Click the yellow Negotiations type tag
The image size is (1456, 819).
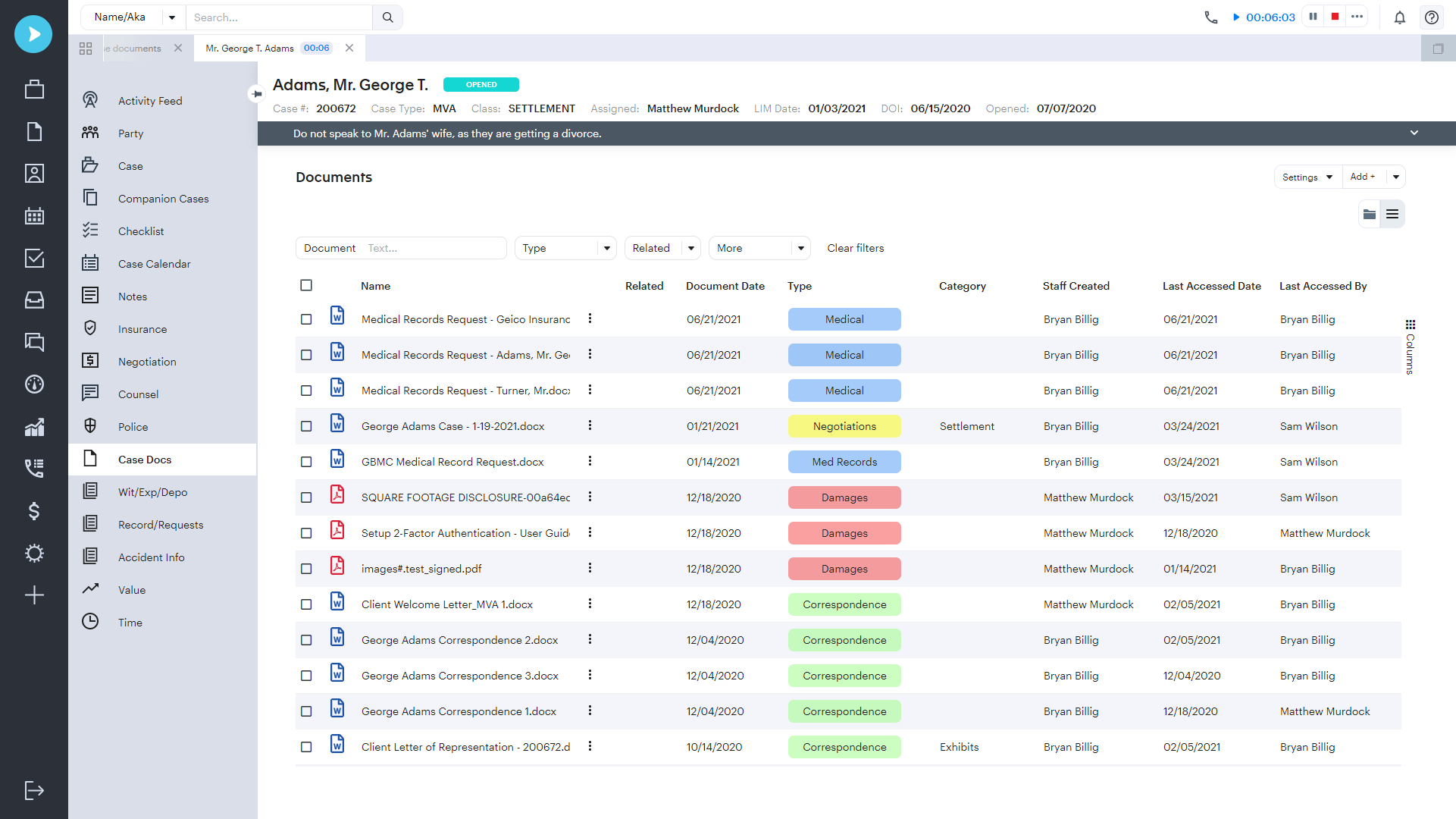pyautogui.click(x=844, y=426)
